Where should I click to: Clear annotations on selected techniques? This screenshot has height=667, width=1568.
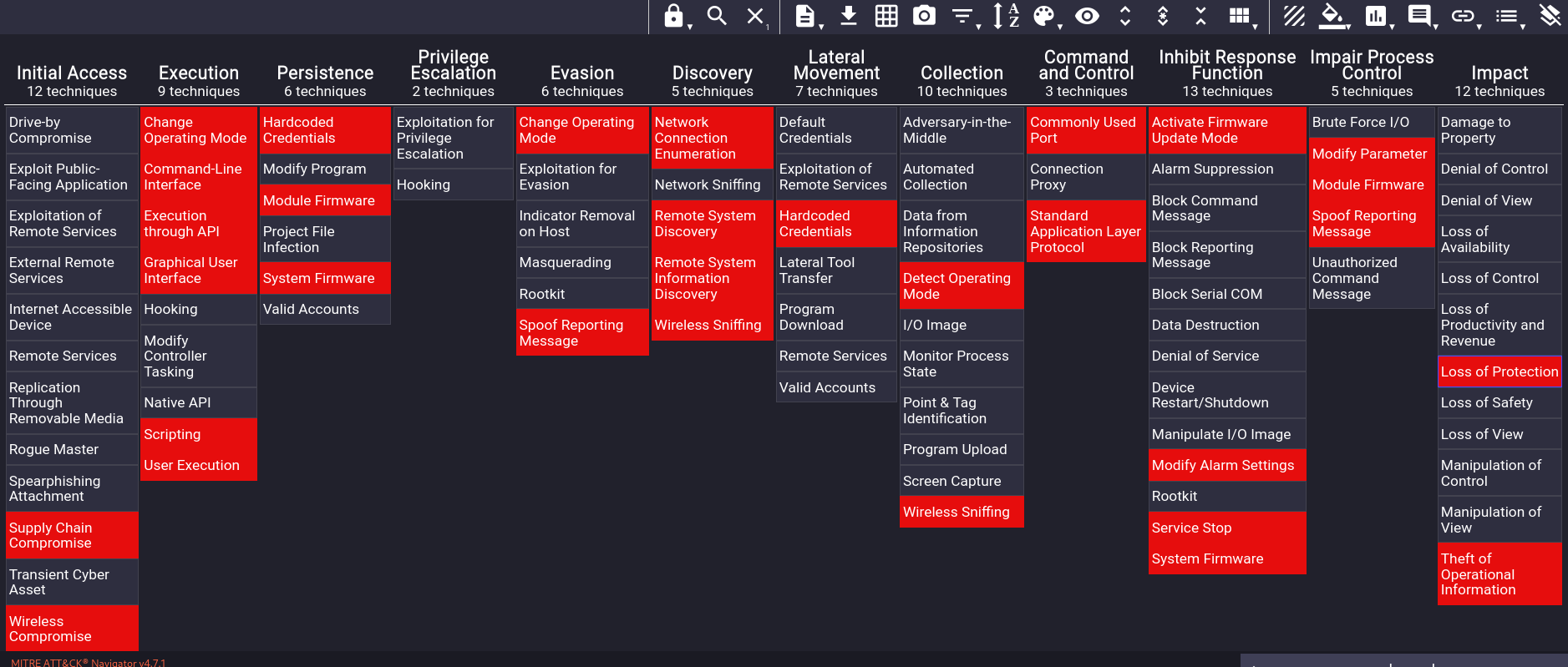(1550, 16)
